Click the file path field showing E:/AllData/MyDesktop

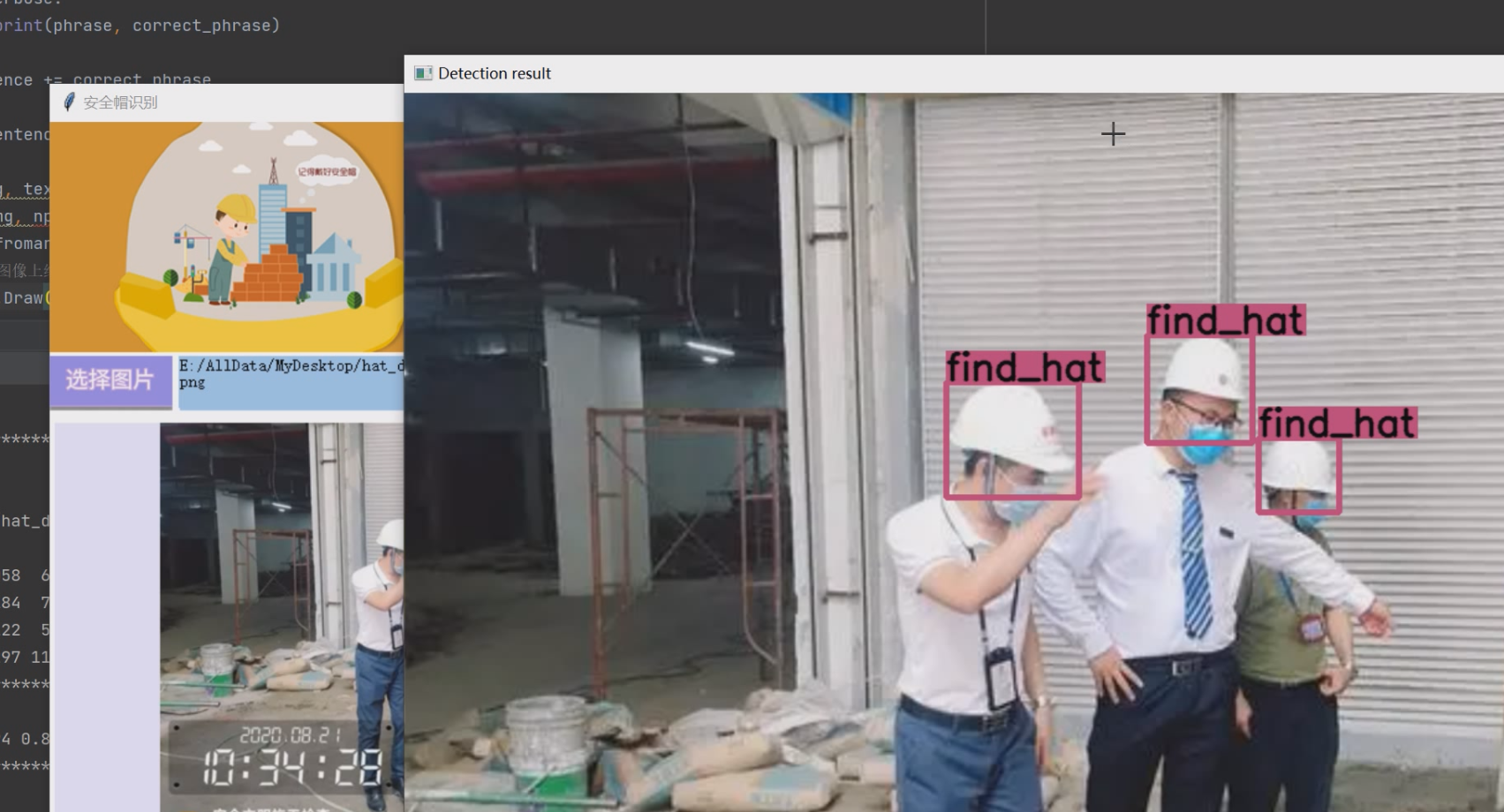[291, 382]
